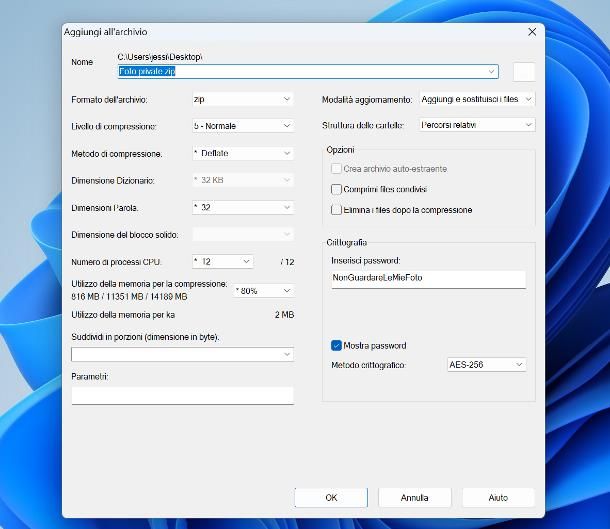Click the Annulla button

tap(414, 497)
